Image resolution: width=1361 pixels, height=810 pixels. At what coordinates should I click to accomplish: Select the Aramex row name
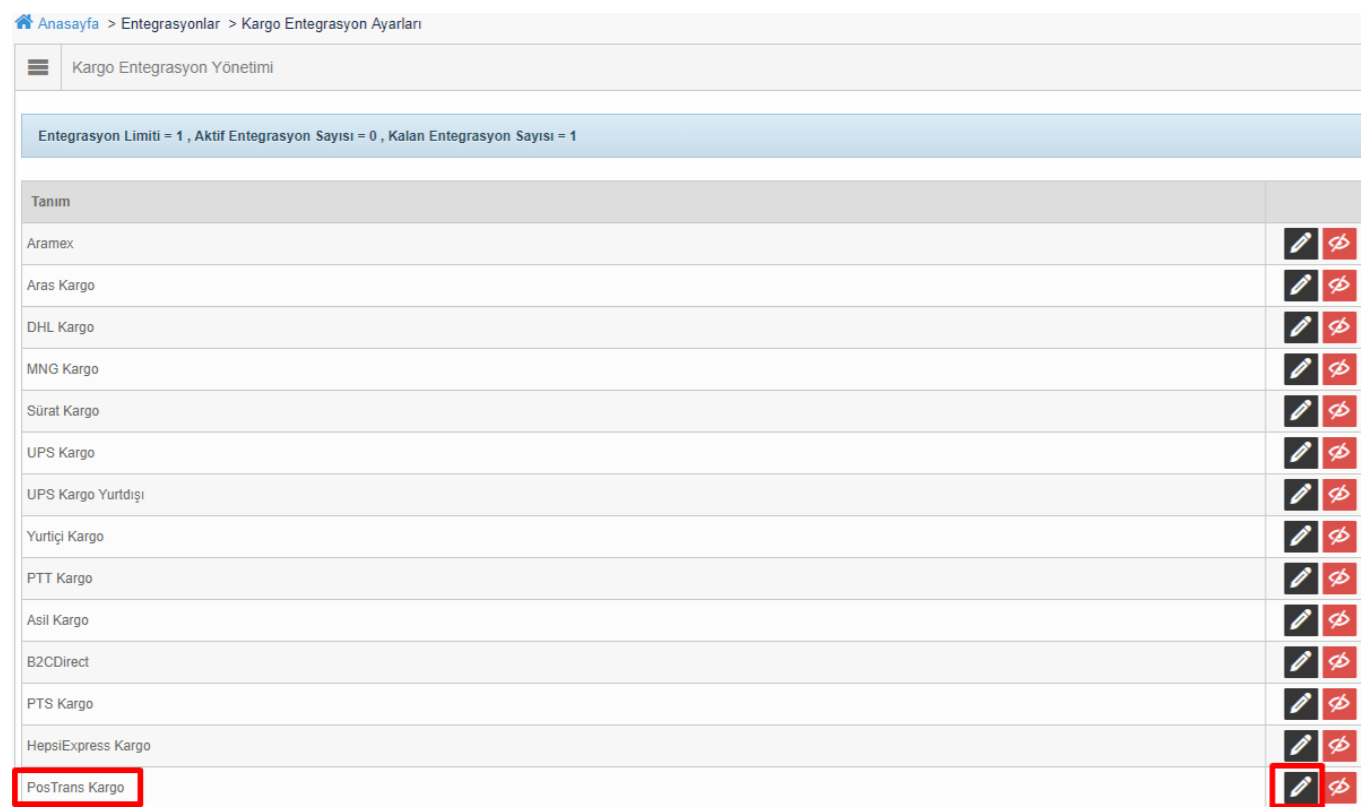50,244
